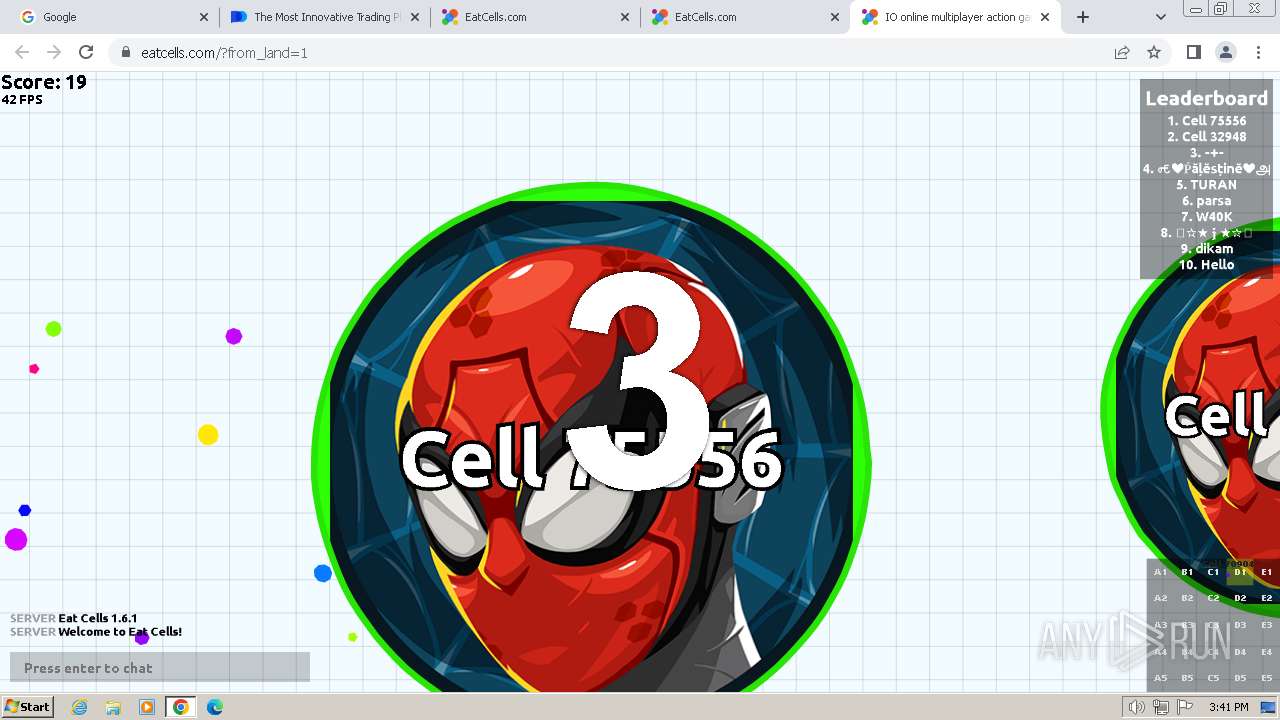This screenshot has width=1280, height=720.
Task: Click leaderboard entry TURAN
Action: pyautogui.click(x=1206, y=185)
